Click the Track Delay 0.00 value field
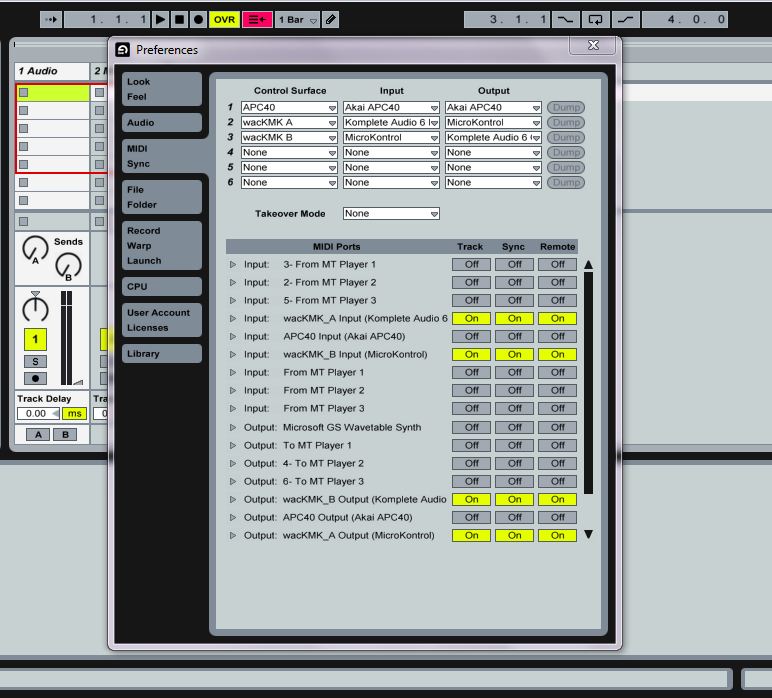 tap(38, 413)
